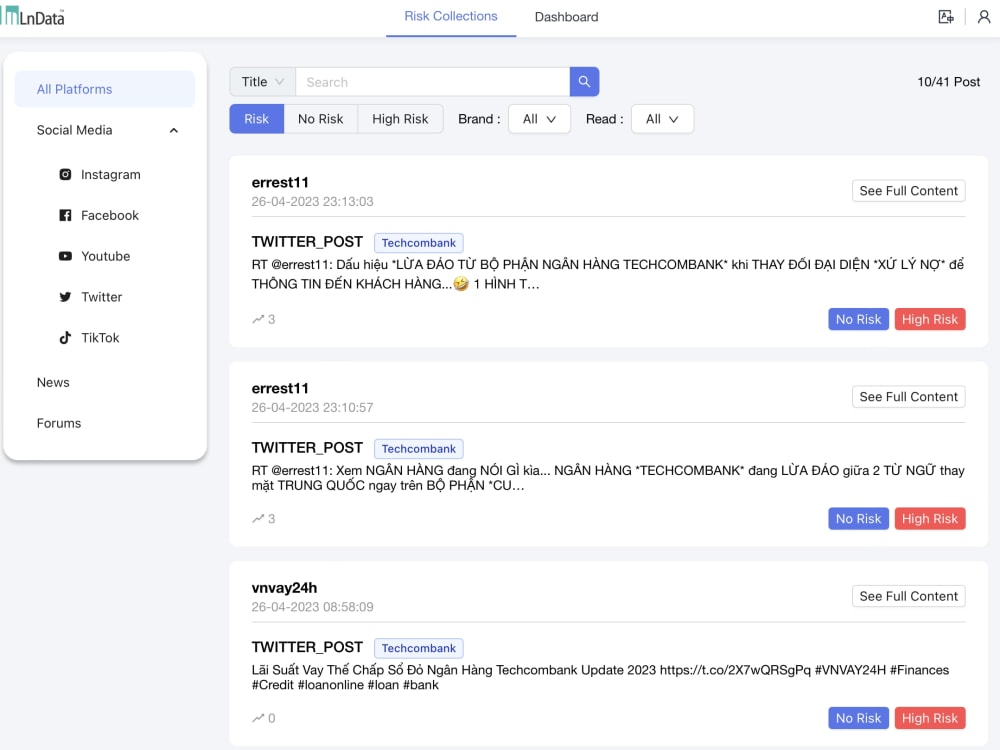Select the Youtube icon in sidebar
1000x750 pixels.
click(x=65, y=256)
